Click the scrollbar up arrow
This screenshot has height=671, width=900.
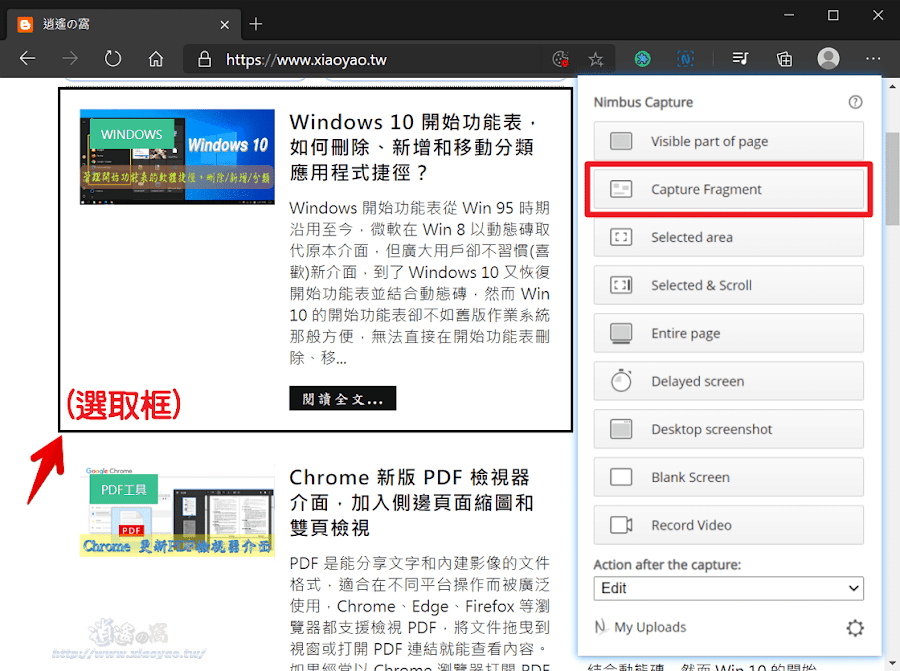(x=892, y=87)
